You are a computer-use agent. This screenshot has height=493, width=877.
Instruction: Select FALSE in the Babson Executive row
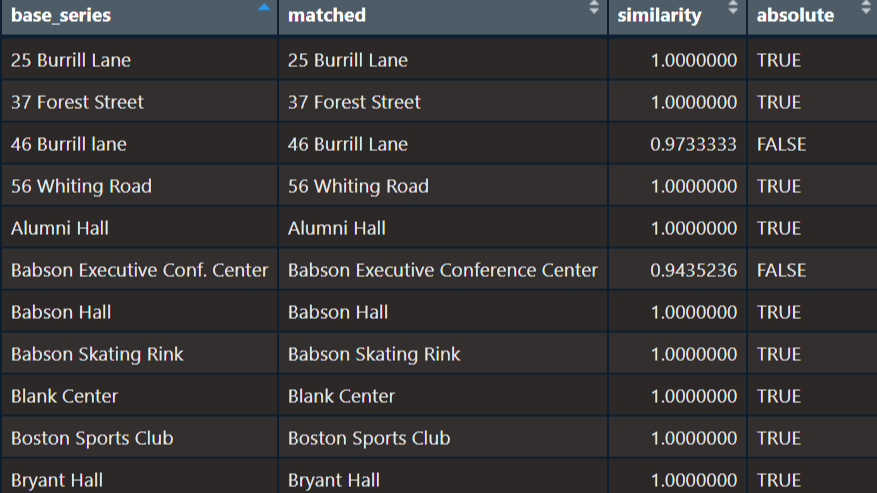pos(781,270)
